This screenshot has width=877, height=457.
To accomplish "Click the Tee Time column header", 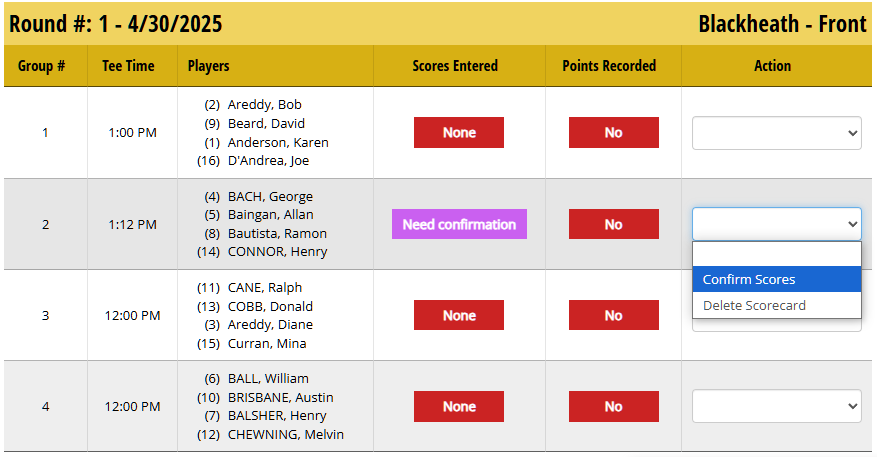I will 128,66.
